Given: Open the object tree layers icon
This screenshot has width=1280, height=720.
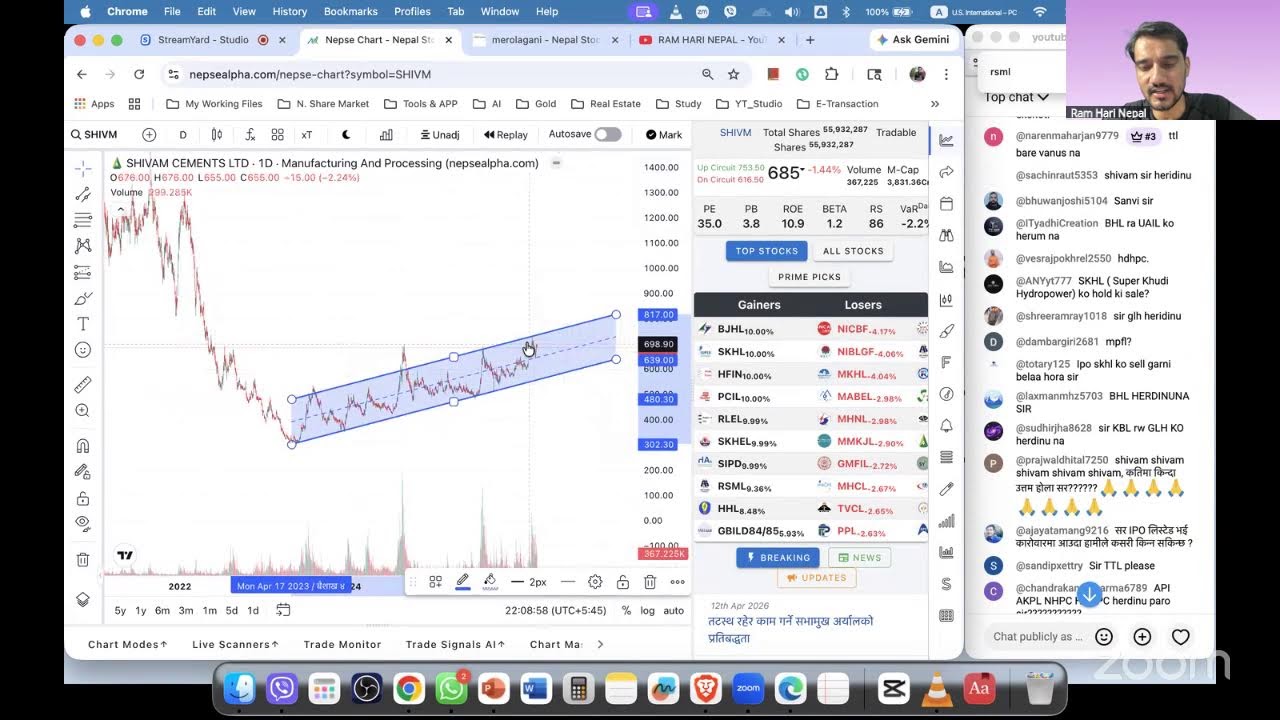Looking at the screenshot, I should tap(83, 600).
